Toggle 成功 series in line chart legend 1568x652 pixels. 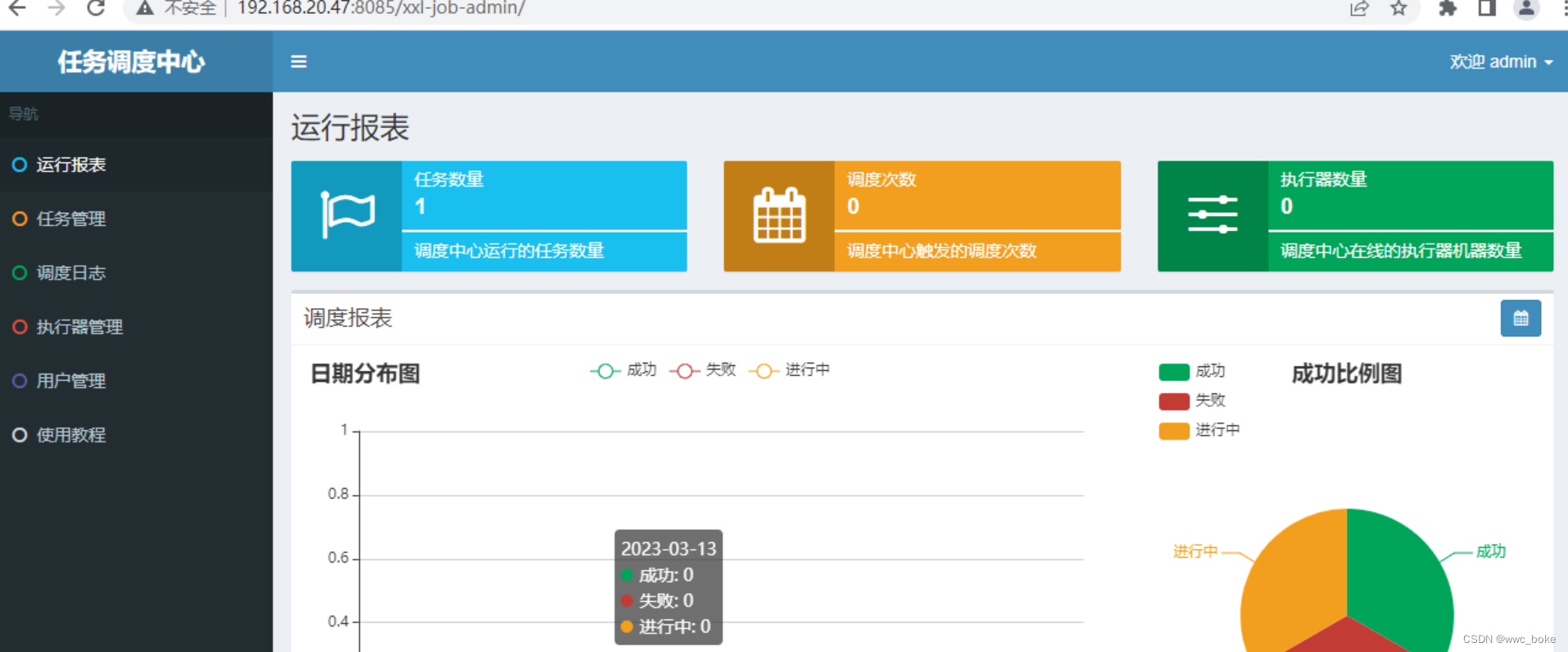623,370
